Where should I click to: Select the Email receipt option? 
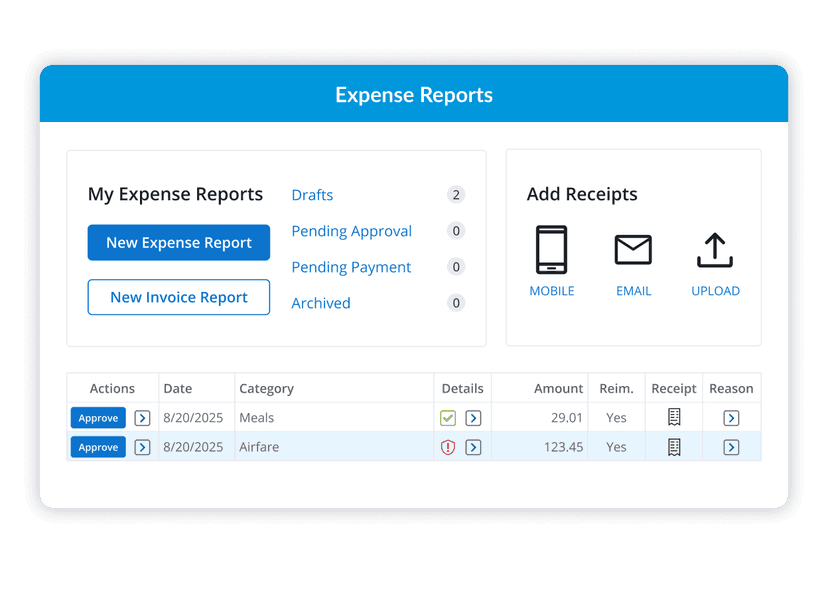point(633,250)
